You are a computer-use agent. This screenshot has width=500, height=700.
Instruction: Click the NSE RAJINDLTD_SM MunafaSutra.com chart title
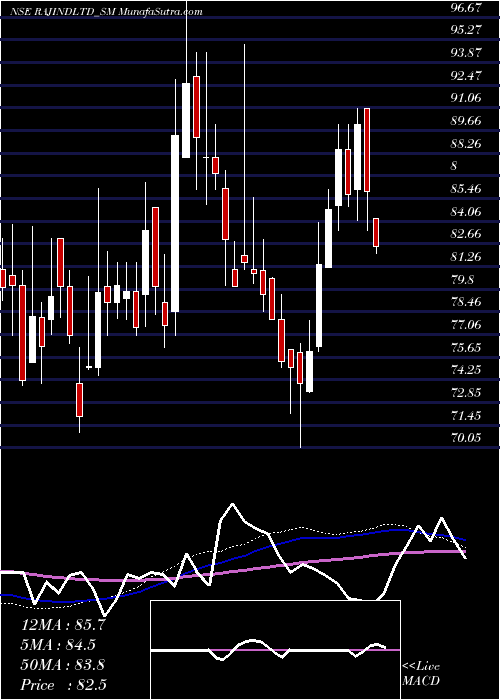[107, 12]
